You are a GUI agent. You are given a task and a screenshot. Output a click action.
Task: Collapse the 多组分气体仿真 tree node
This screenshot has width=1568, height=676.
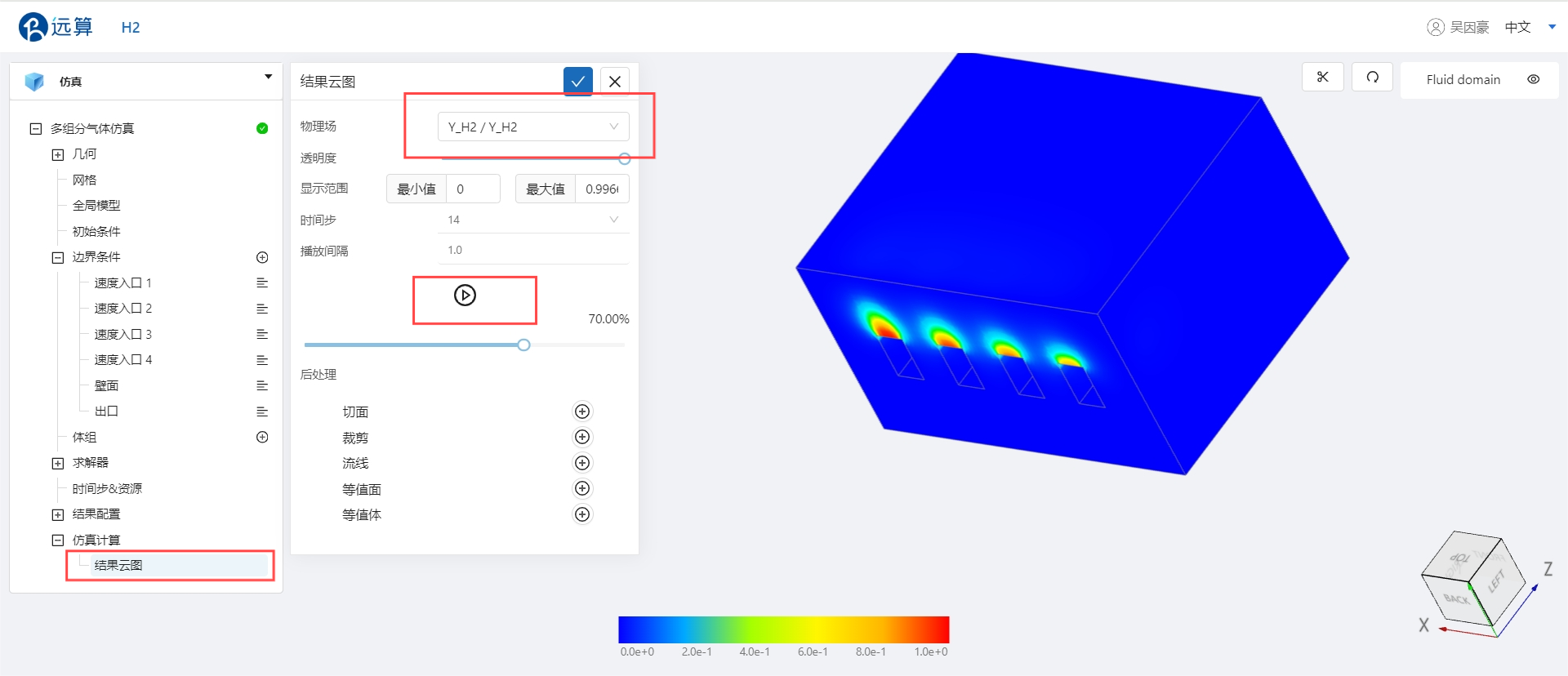click(x=36, y=128)
